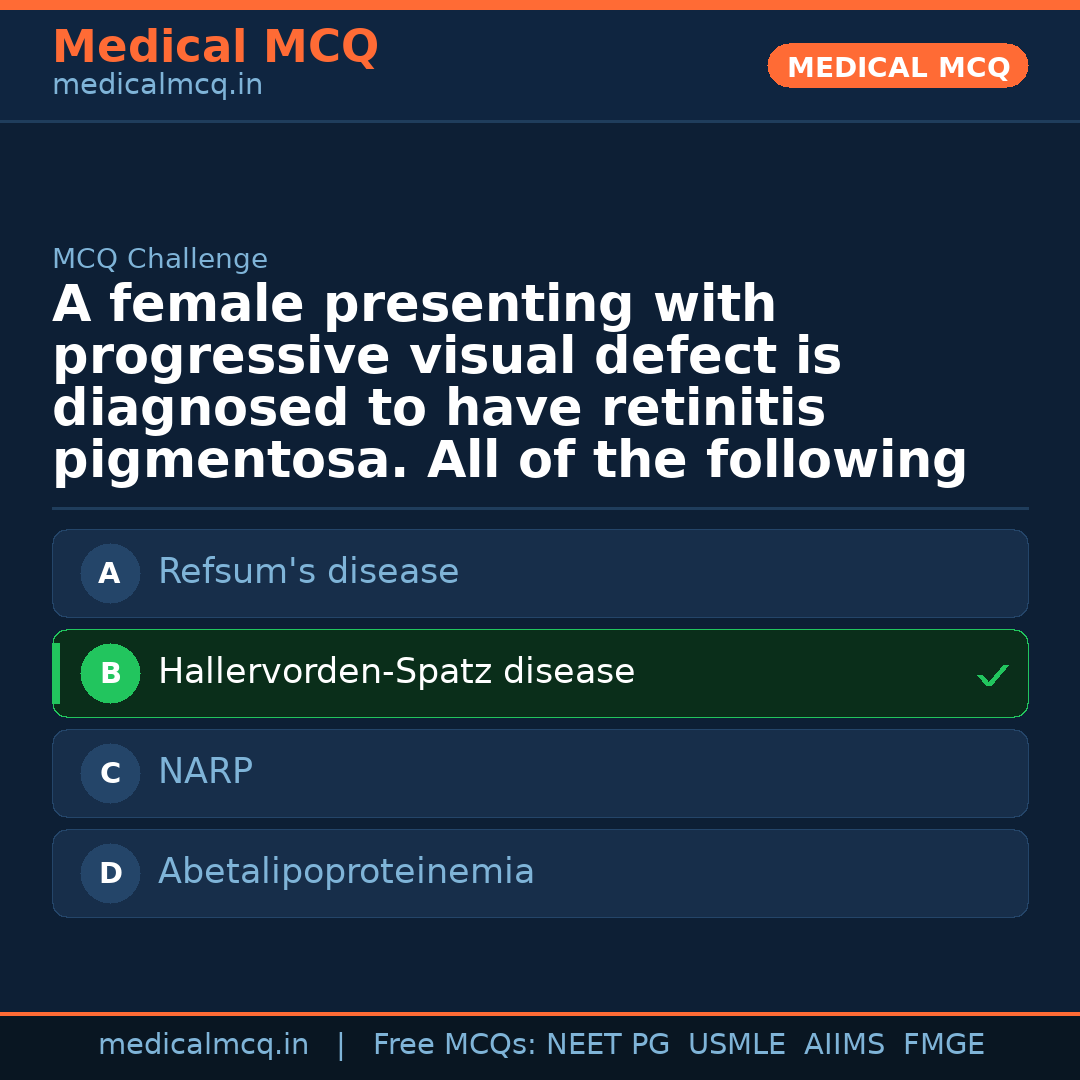This screenshot has height=1080, width=1080.
Task: Click the retinitis pigmentosa question text
Action: (x=510, y=383)
